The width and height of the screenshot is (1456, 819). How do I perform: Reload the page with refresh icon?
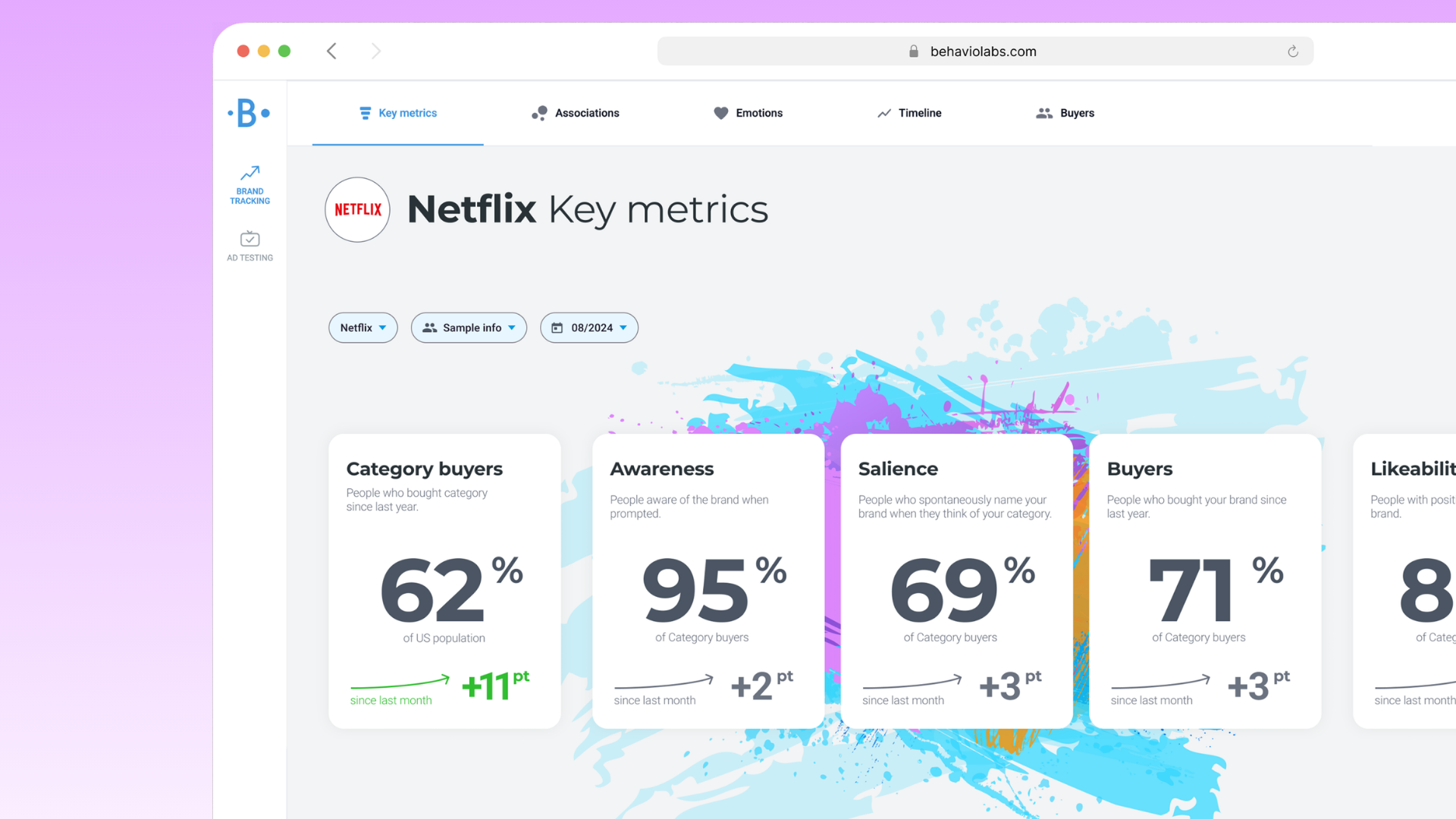1293,51
